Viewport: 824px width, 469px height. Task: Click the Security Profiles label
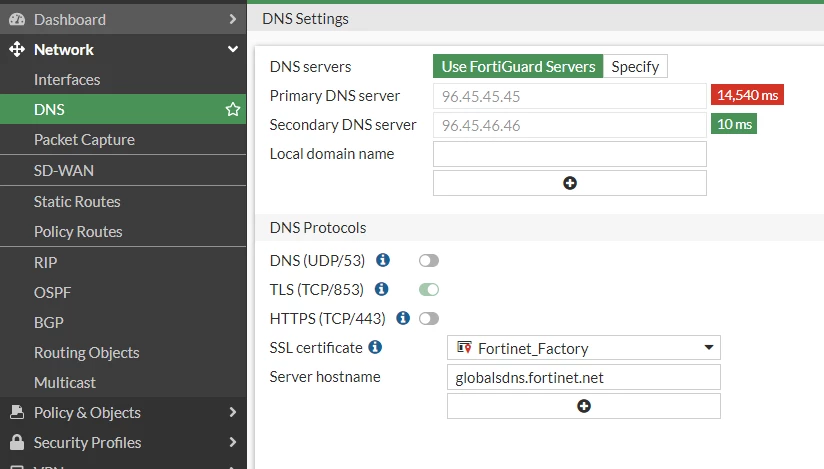[x=87, y=443]
